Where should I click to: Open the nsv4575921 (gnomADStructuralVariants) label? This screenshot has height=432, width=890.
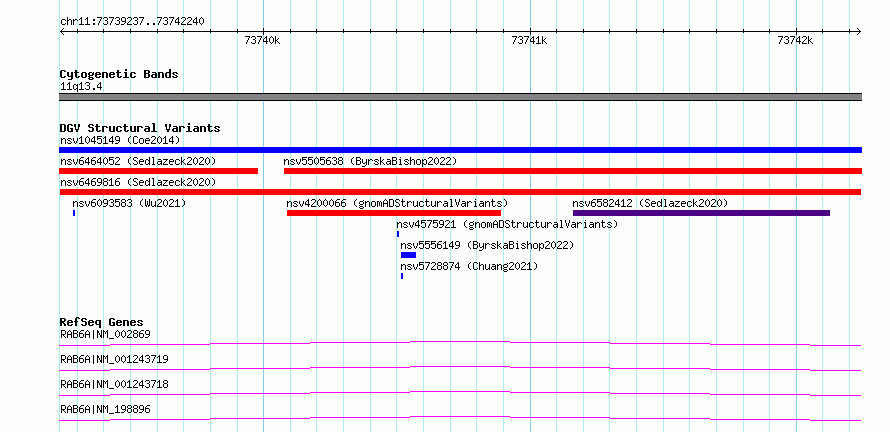click(507, 224)
